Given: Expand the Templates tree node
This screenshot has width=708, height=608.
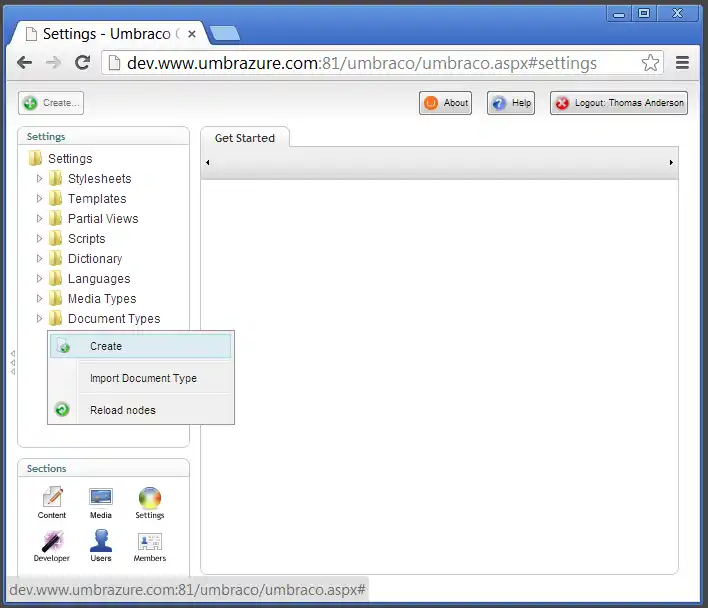Looking at the screenshot, I should point(39,198).
